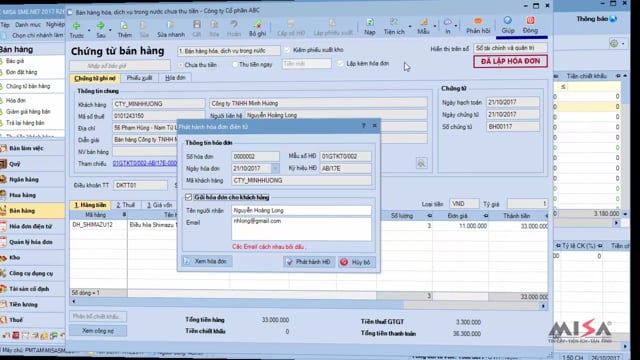Switch to the Phiếu xuất tab
Viewport: 640px width, 360px height.
coord(139,78)
